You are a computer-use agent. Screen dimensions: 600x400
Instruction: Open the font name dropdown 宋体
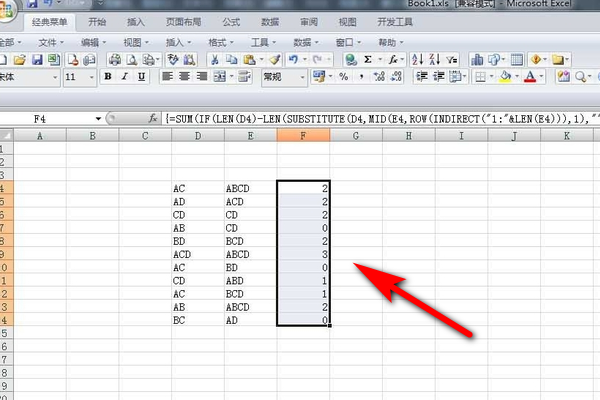coord(55,77)
